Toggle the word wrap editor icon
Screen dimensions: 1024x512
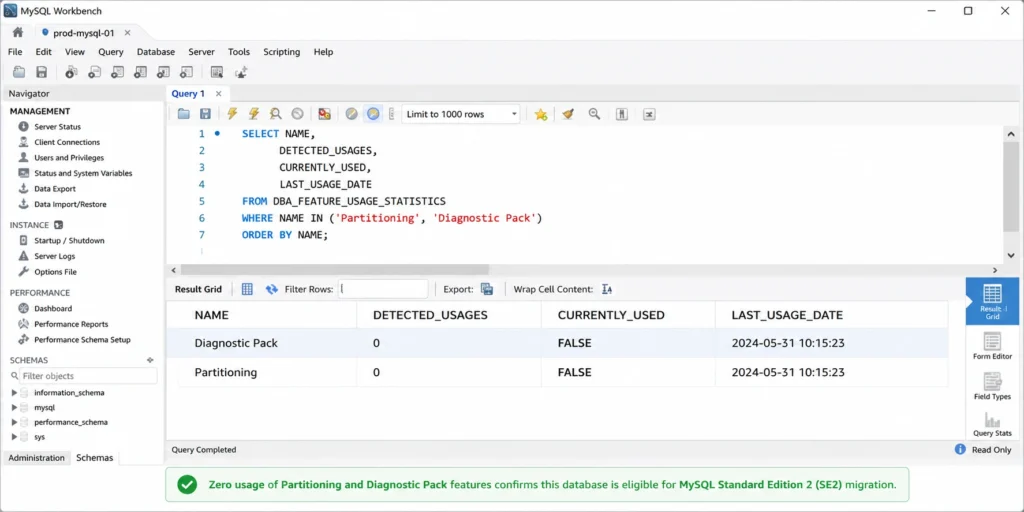(x=648, y=114)
